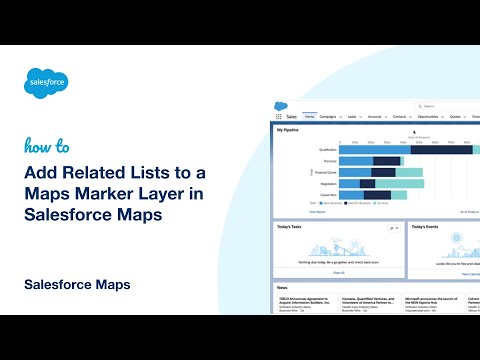The image size is (480, 360).
Task: Click the 'how to' script text
Action: (x=47, y=146)
